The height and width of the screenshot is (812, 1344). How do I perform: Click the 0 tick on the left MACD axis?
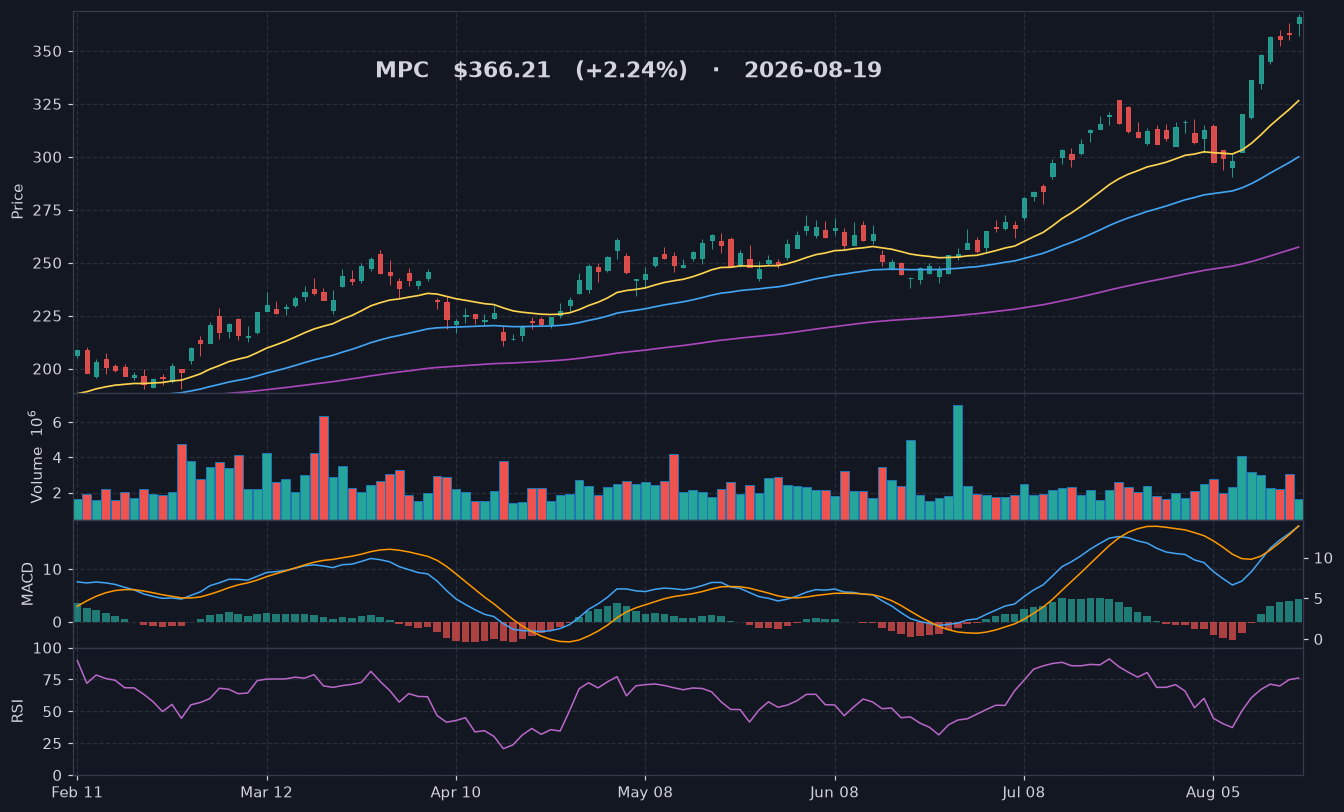point(59,622)
